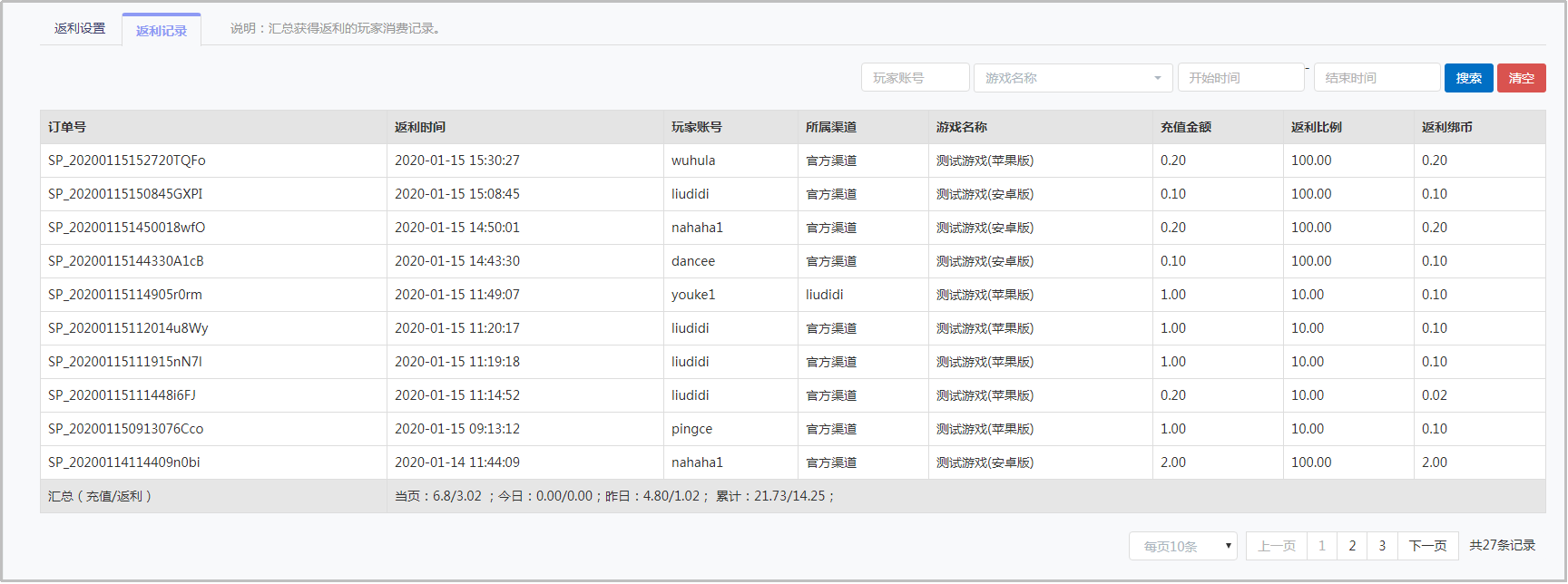This screenshot has width=1568, height=584.
Task: Click the red 清空 button
Action: coord(1522,78)
